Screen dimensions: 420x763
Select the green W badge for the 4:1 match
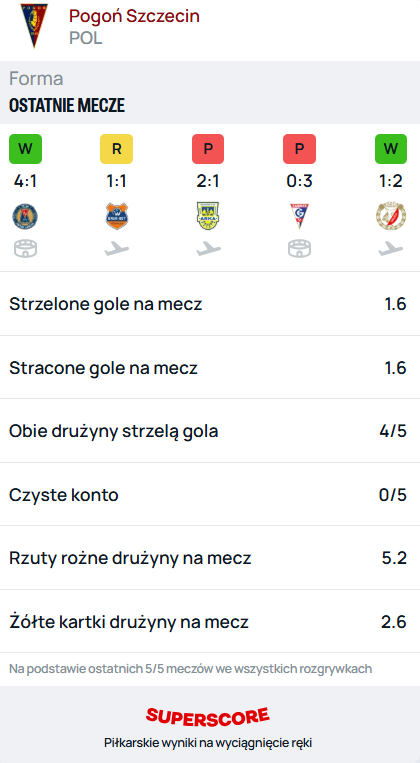click(25, 149)
